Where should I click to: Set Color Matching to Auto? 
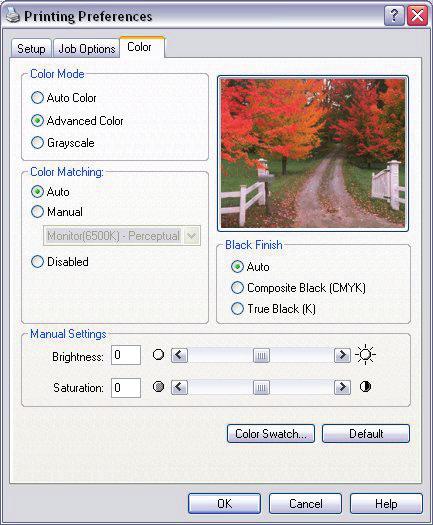coord(50,192)
